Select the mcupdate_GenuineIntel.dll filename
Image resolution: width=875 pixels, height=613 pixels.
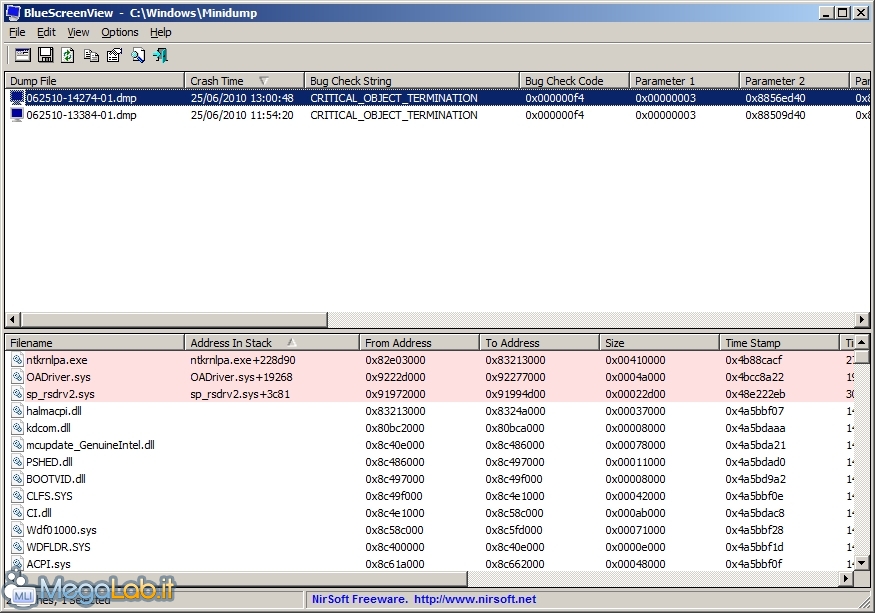click(x=90, y=445)
